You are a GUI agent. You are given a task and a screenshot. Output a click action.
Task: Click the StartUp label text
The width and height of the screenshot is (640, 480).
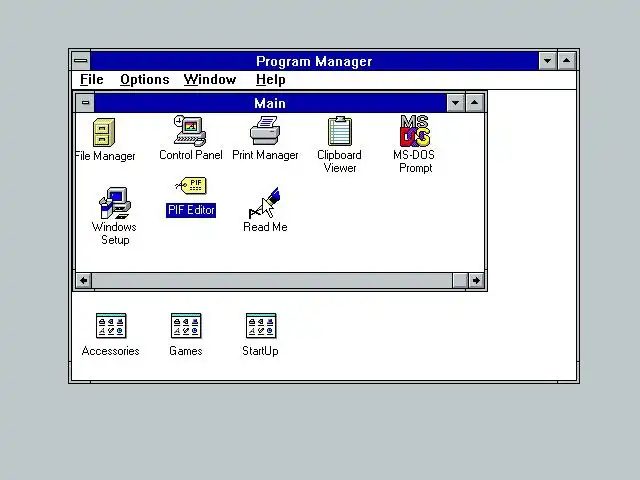point(260,351)
